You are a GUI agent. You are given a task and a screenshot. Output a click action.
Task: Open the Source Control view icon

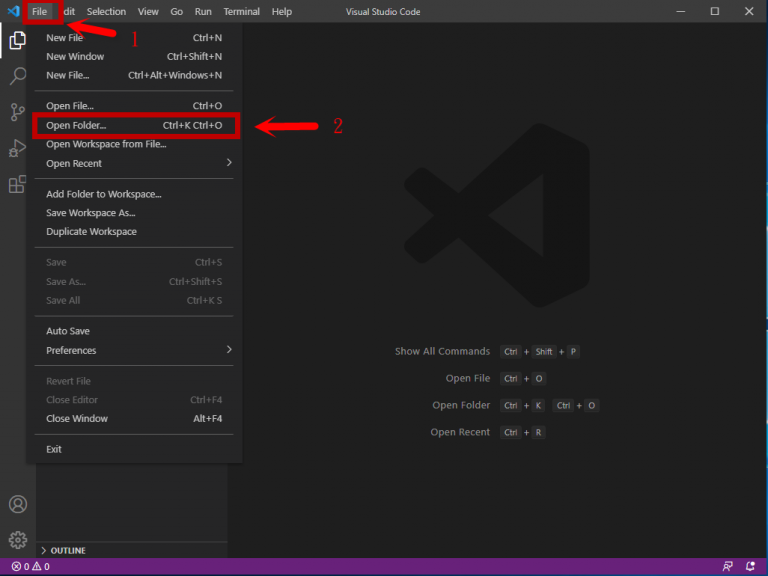(18, 112)
